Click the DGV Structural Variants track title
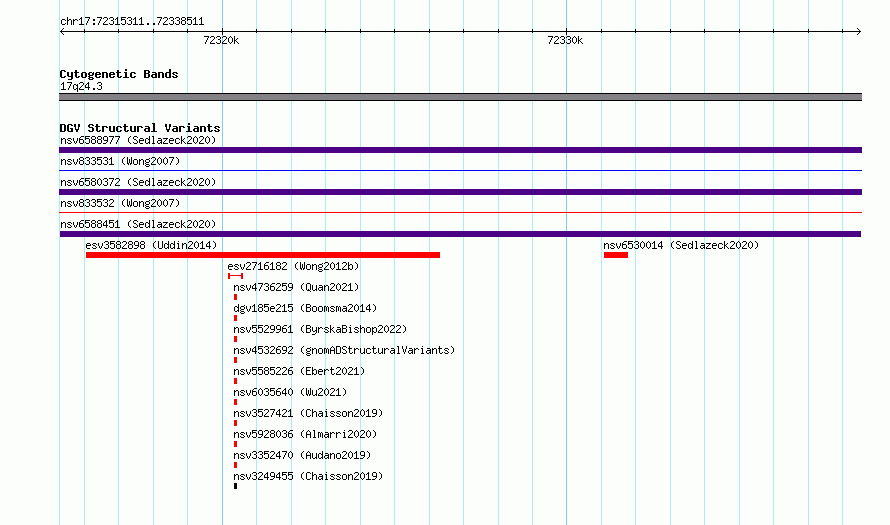 coord(140,128)
